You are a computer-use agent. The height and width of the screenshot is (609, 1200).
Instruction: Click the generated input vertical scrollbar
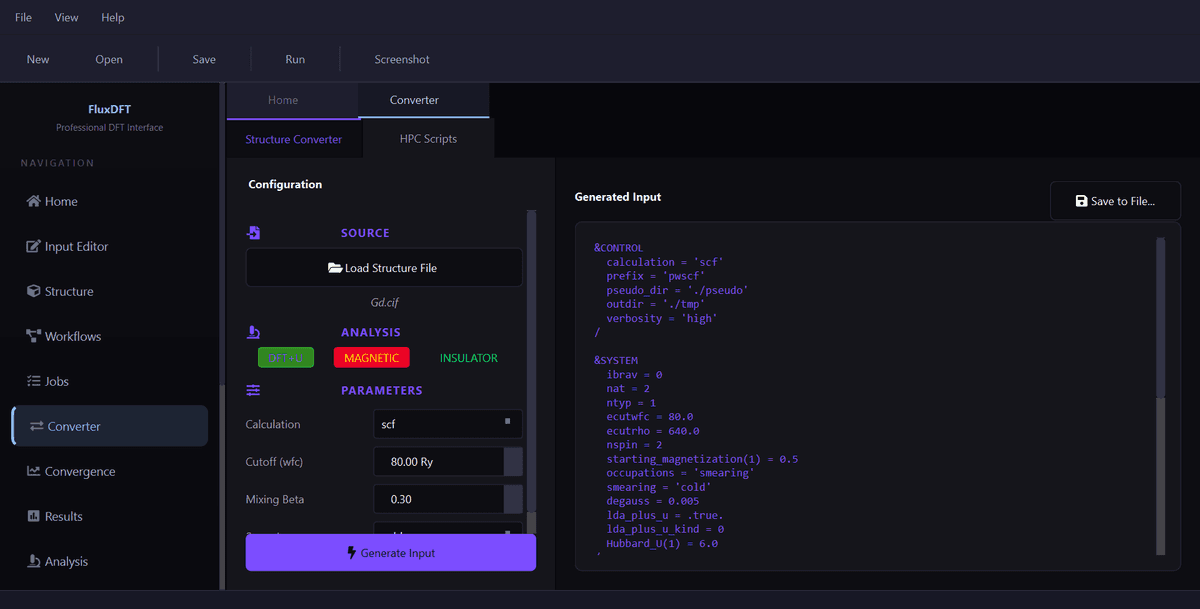coord(1160,395)
